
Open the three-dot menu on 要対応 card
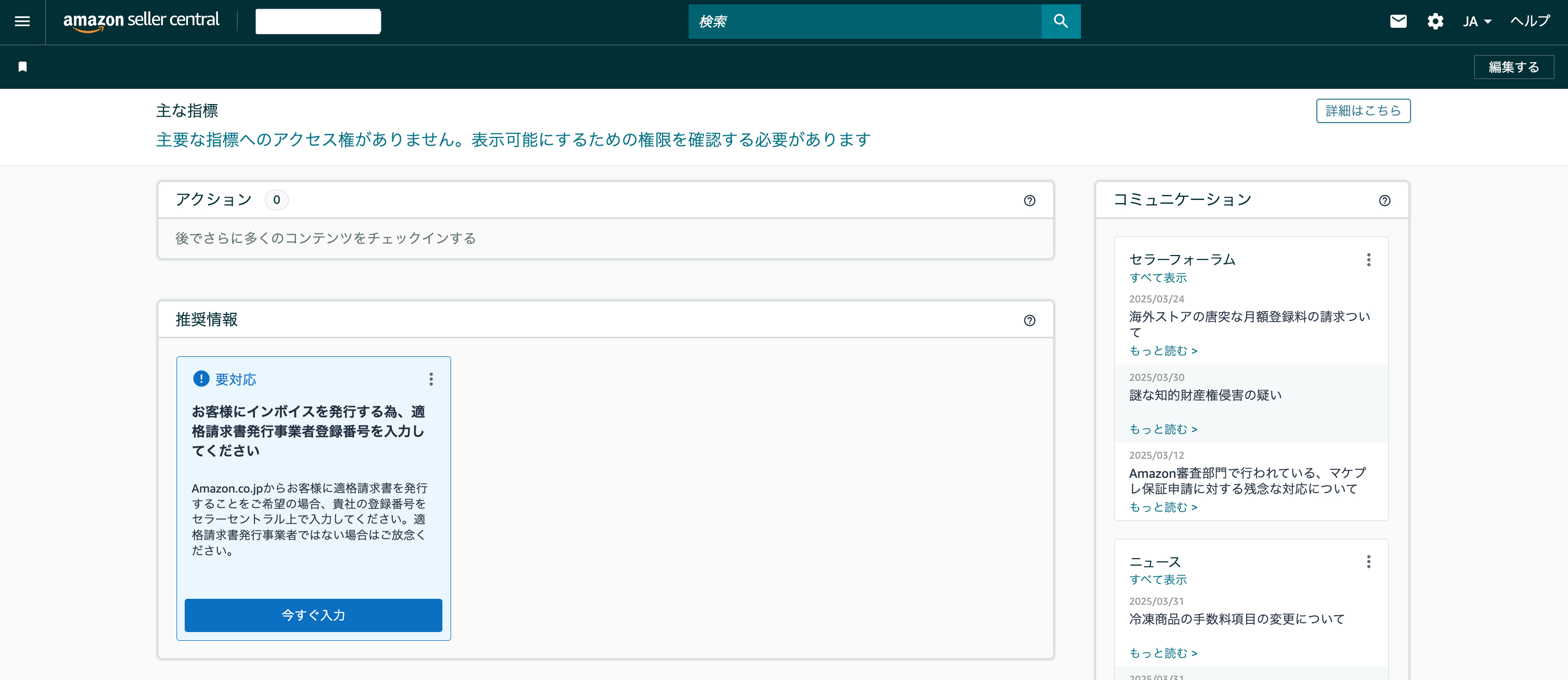[x=431, y=379]
